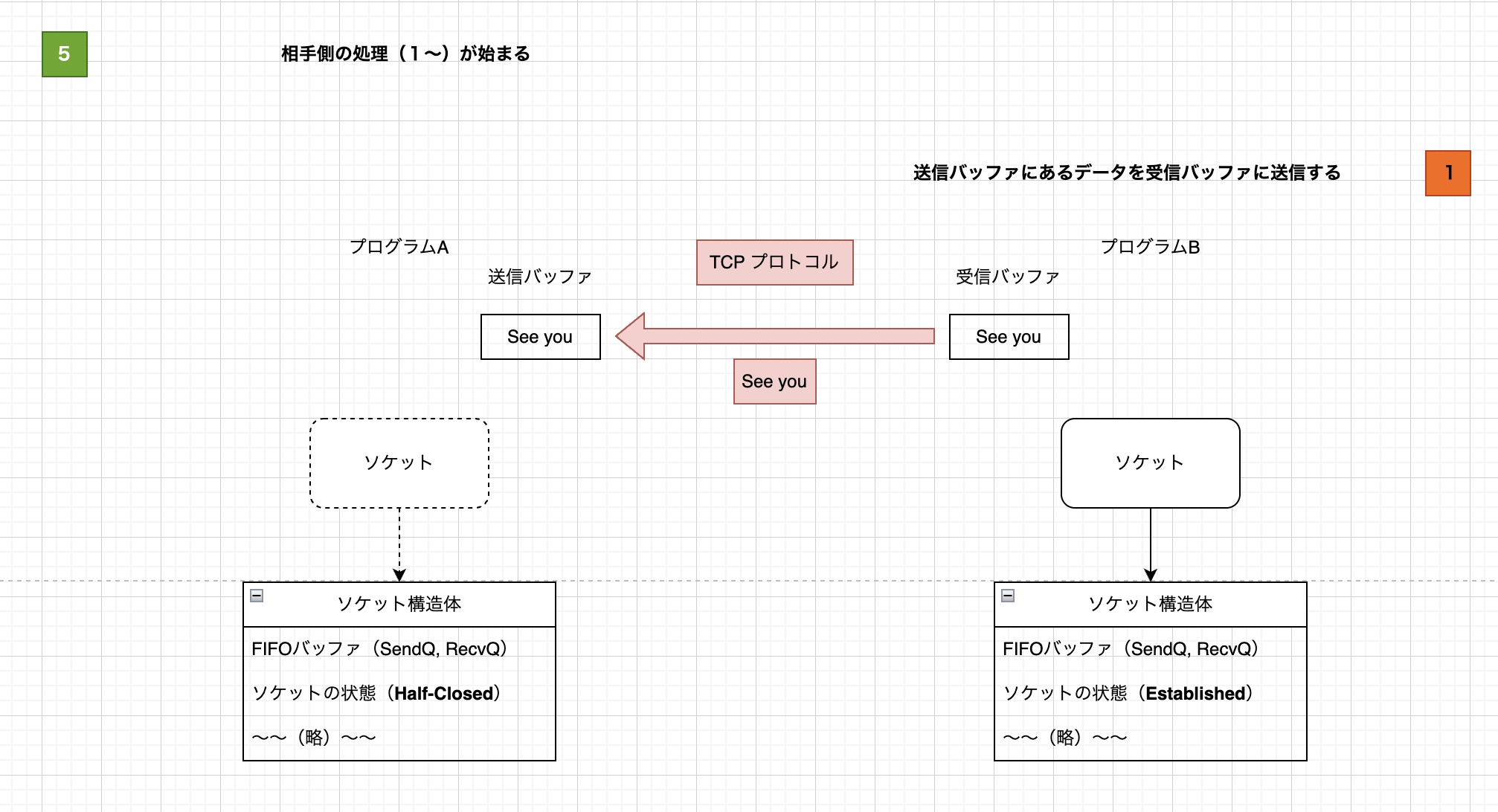Click the 相手側の処理（１〜）が始まる heading
1498x812 pixels.
click(x=405, y=53)
